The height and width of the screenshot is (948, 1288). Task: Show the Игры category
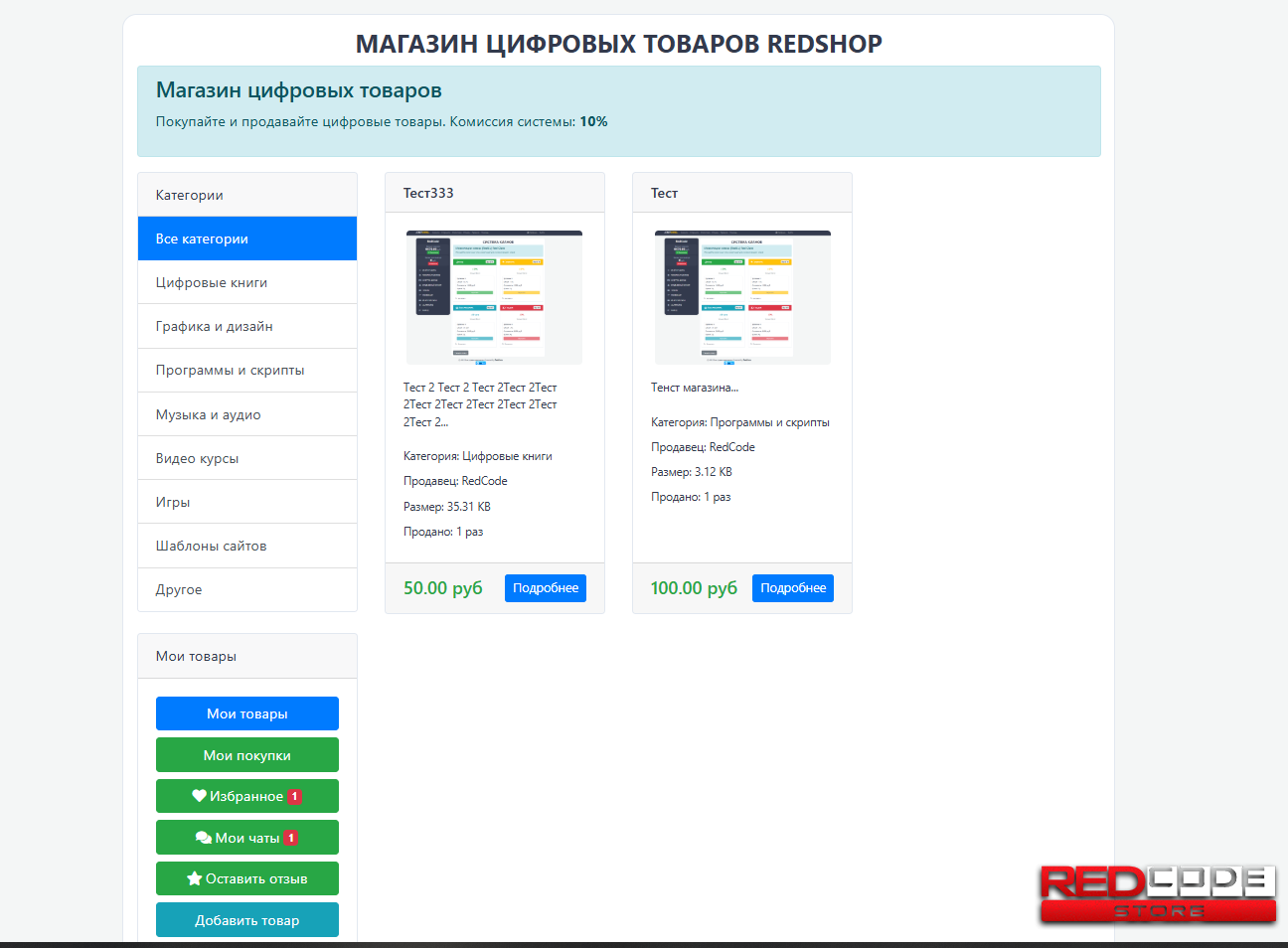click(246, 502)
